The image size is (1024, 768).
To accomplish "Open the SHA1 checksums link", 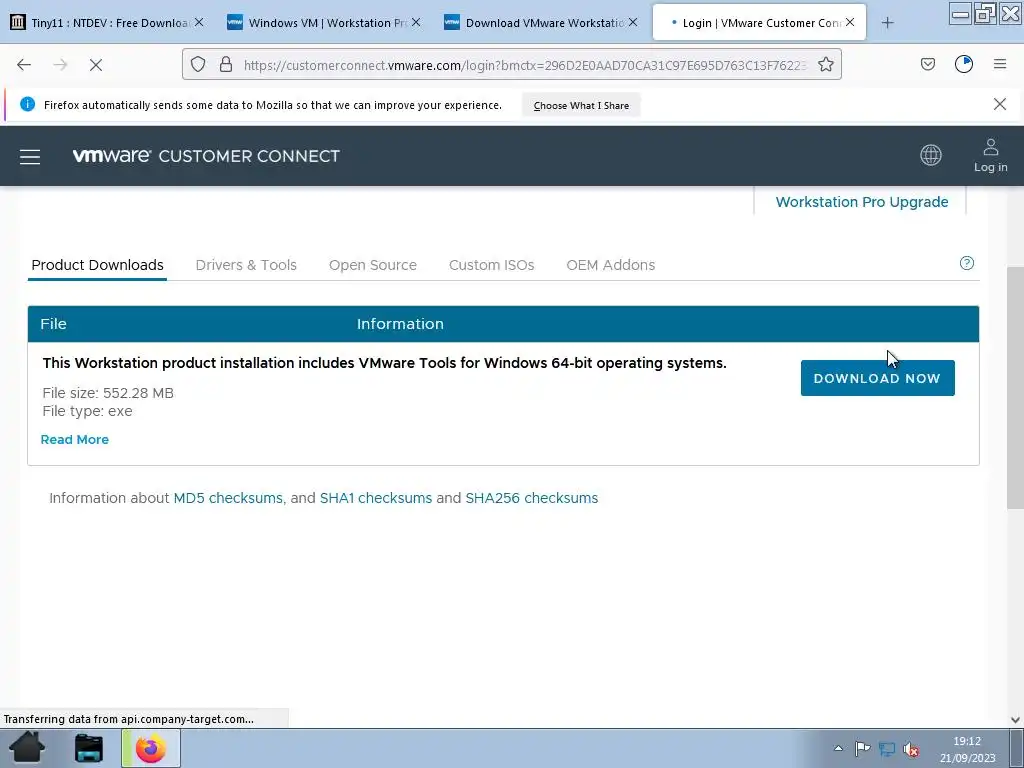I will [376, 498].
